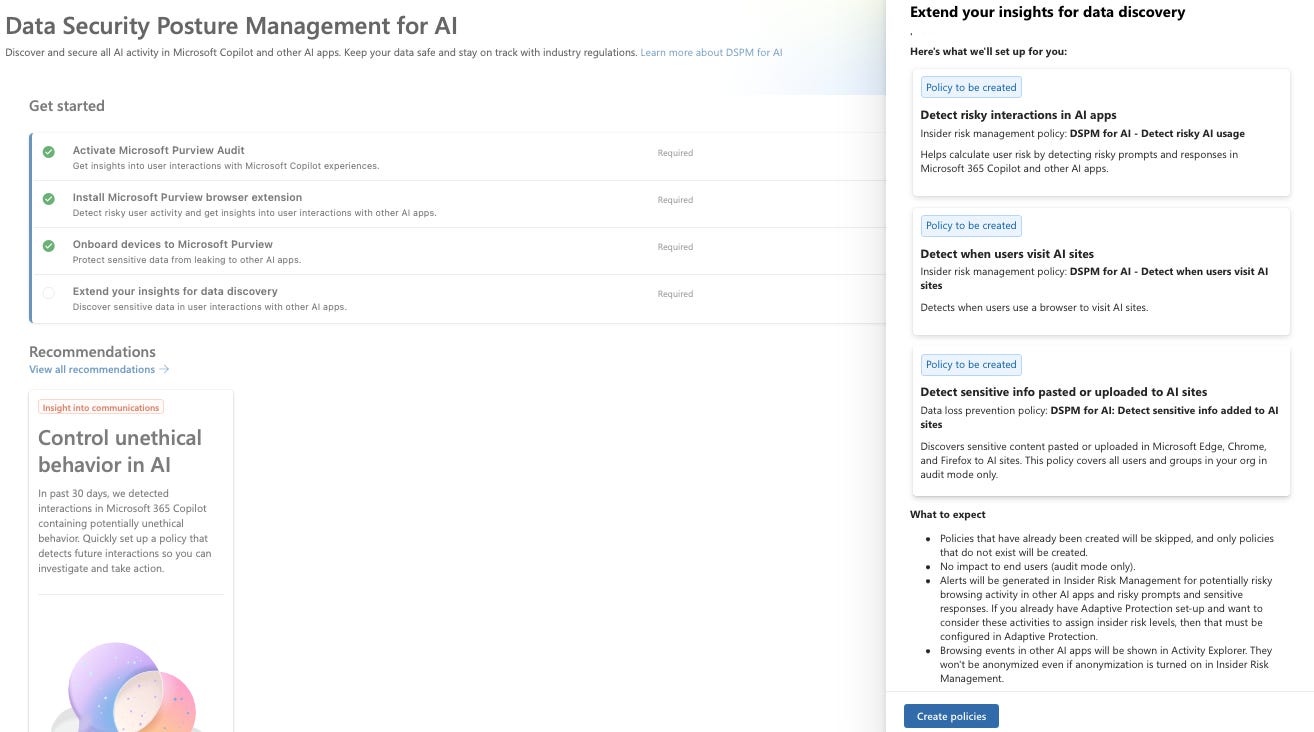1314x732 pixels.
Task: Click Required label in Activate Purview Audit row
Action: coord(675,153)
